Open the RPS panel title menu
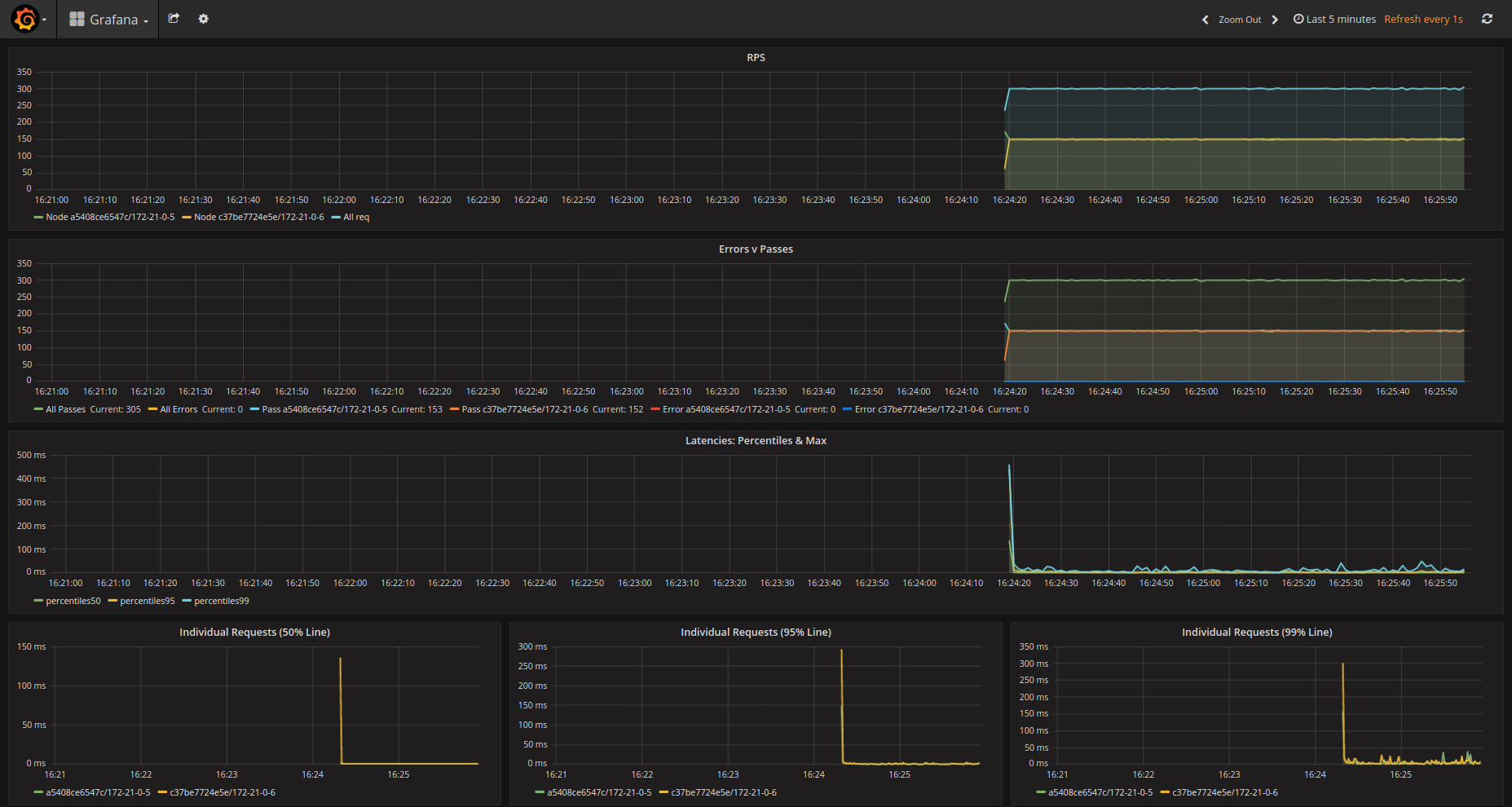 (756, 58)
